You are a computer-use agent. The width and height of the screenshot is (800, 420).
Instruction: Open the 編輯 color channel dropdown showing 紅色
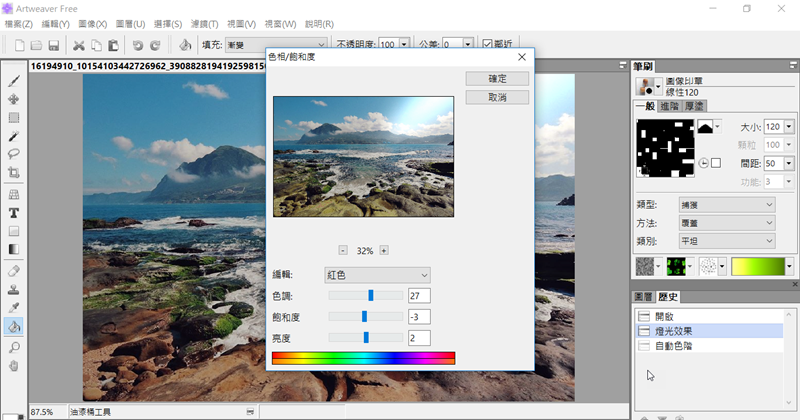(377, 274)
